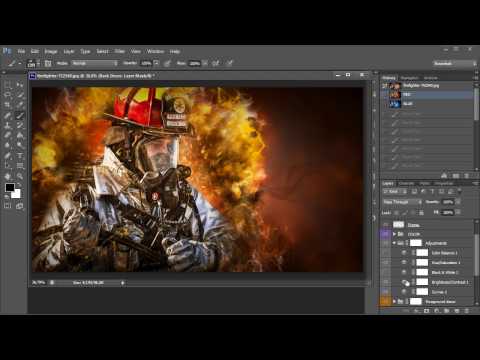Select the Lasso tool
480x360 pixels.
7,95
